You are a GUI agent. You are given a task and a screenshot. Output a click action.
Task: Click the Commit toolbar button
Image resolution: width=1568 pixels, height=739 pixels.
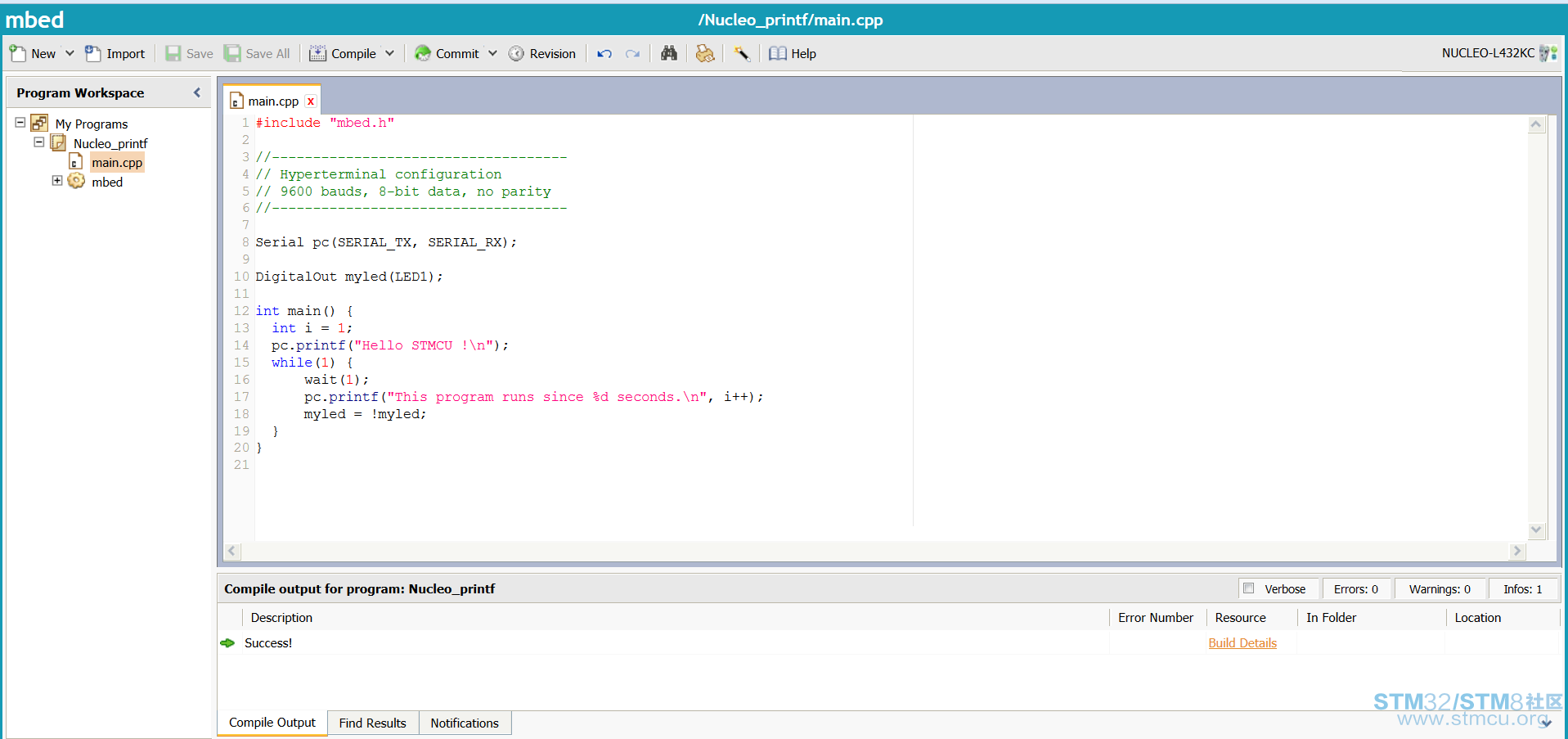(x=447, y=53)
